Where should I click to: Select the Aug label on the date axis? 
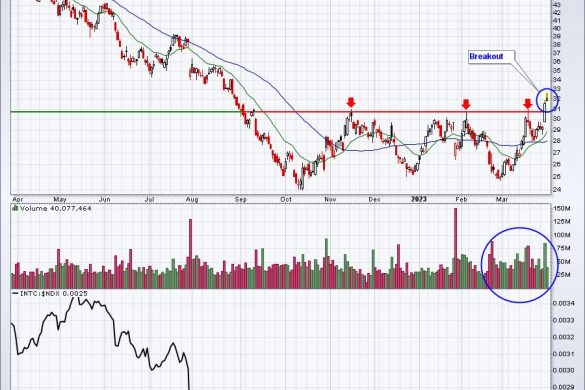(192, 200)
